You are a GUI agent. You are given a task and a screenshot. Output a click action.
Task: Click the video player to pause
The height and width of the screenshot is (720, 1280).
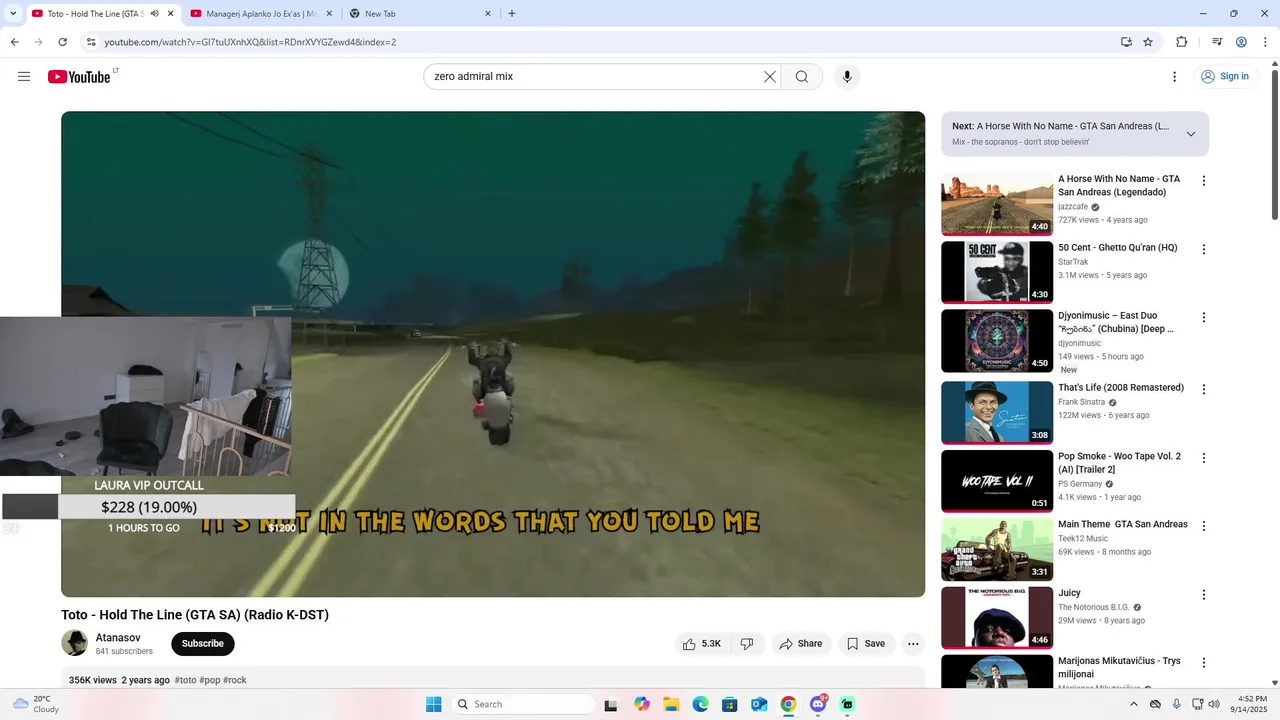493,354
